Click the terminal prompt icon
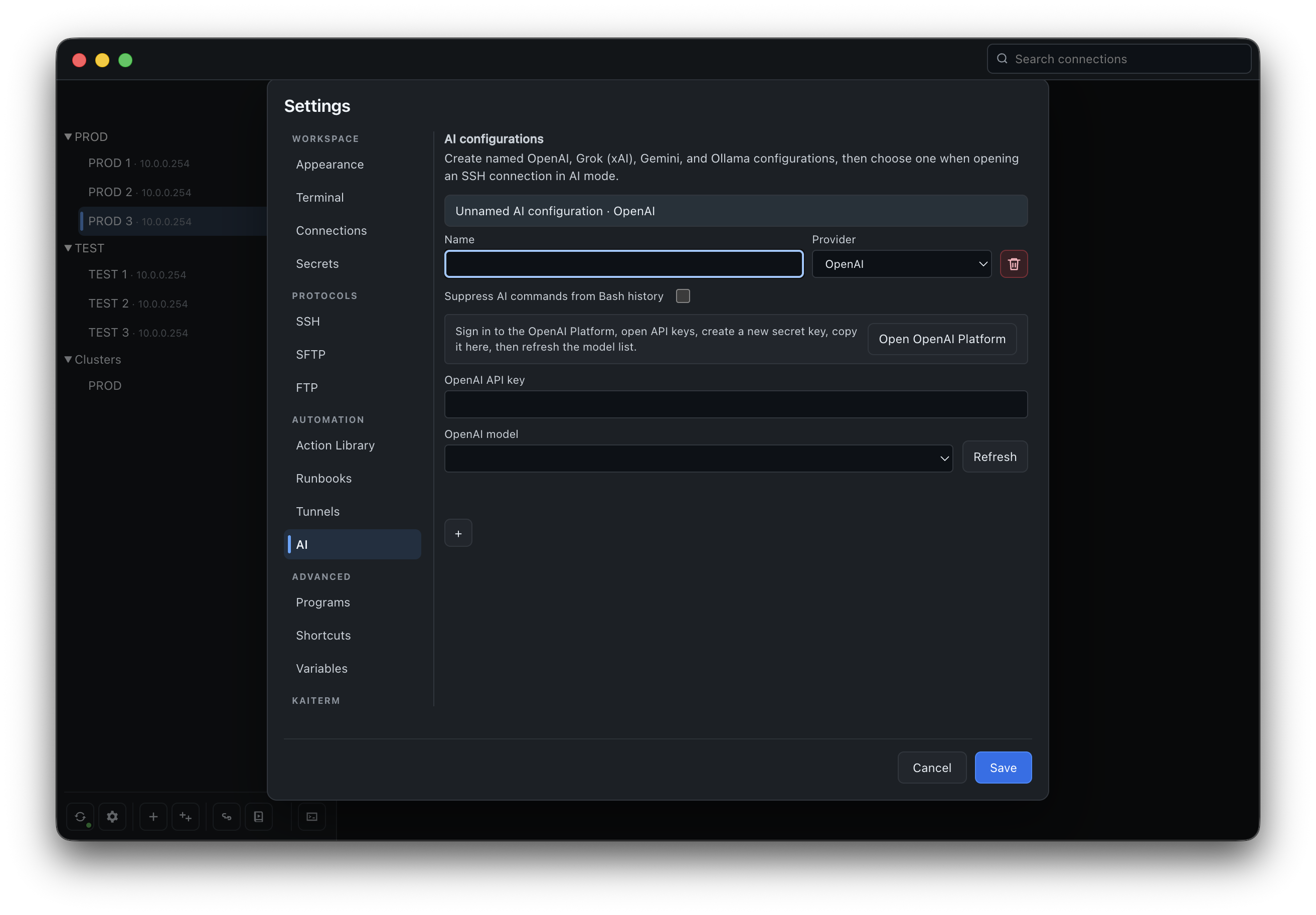The image size is (1316, 915). (x=312, y=816)
